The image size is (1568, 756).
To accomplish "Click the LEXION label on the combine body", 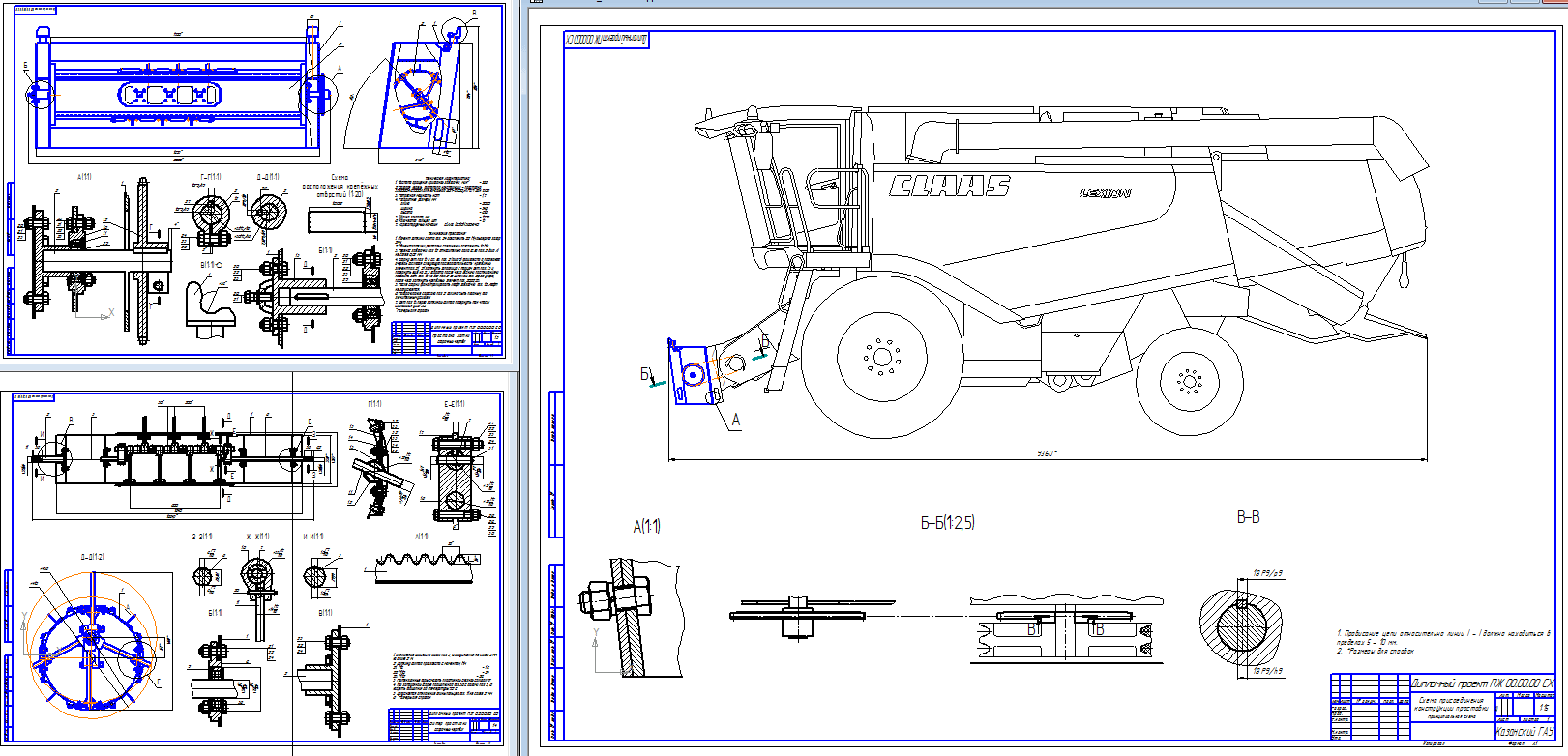I will point(1106,193).
